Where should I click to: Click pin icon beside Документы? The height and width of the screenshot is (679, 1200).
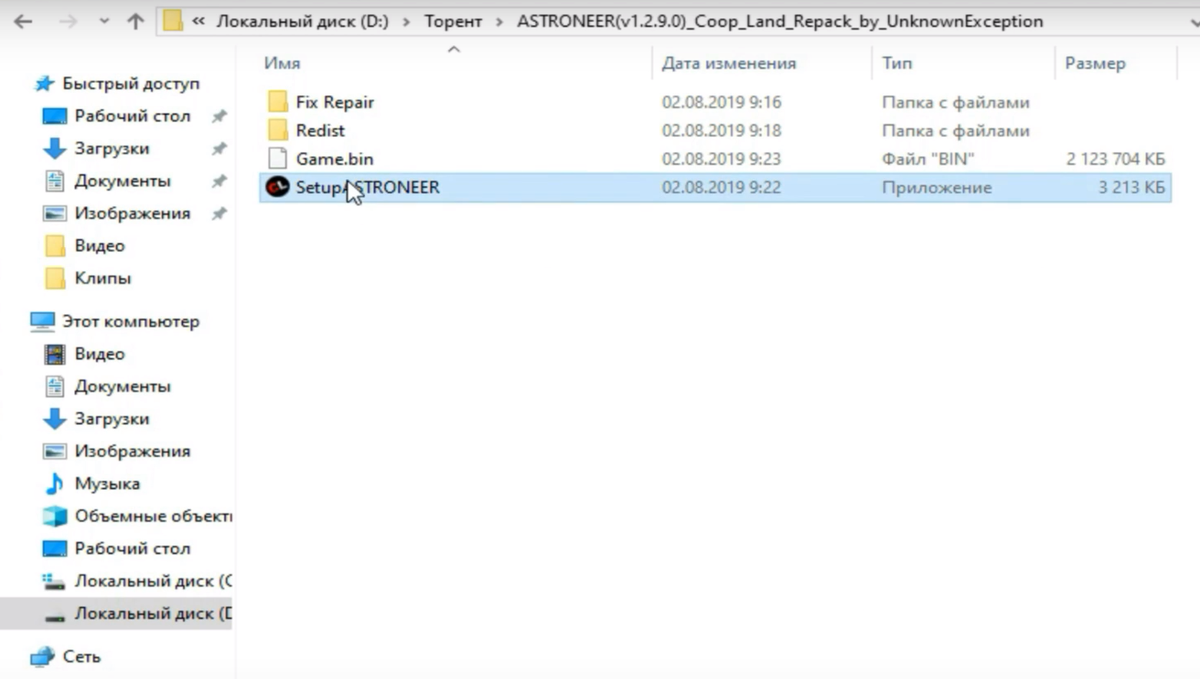(x=219, y=181)
